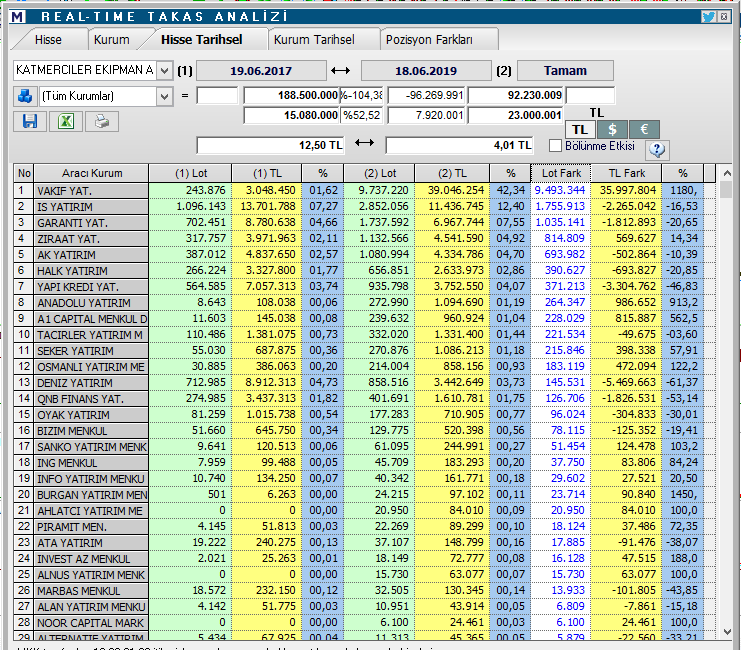Click the No column header
The image size is (741, 650).
pyautogui.click(x=24, y=173)
